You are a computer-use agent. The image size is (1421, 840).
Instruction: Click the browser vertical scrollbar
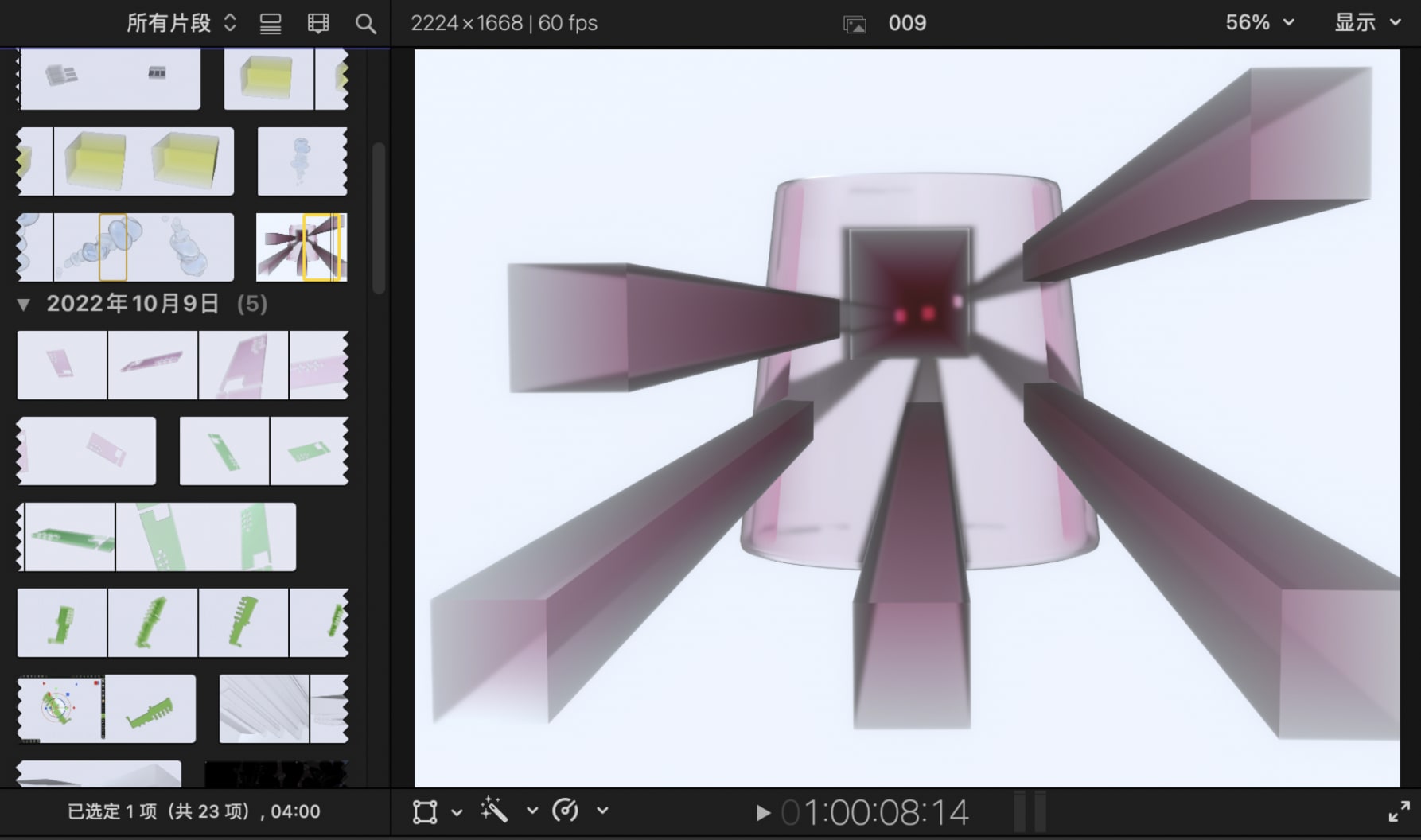(x=379, y=219)
